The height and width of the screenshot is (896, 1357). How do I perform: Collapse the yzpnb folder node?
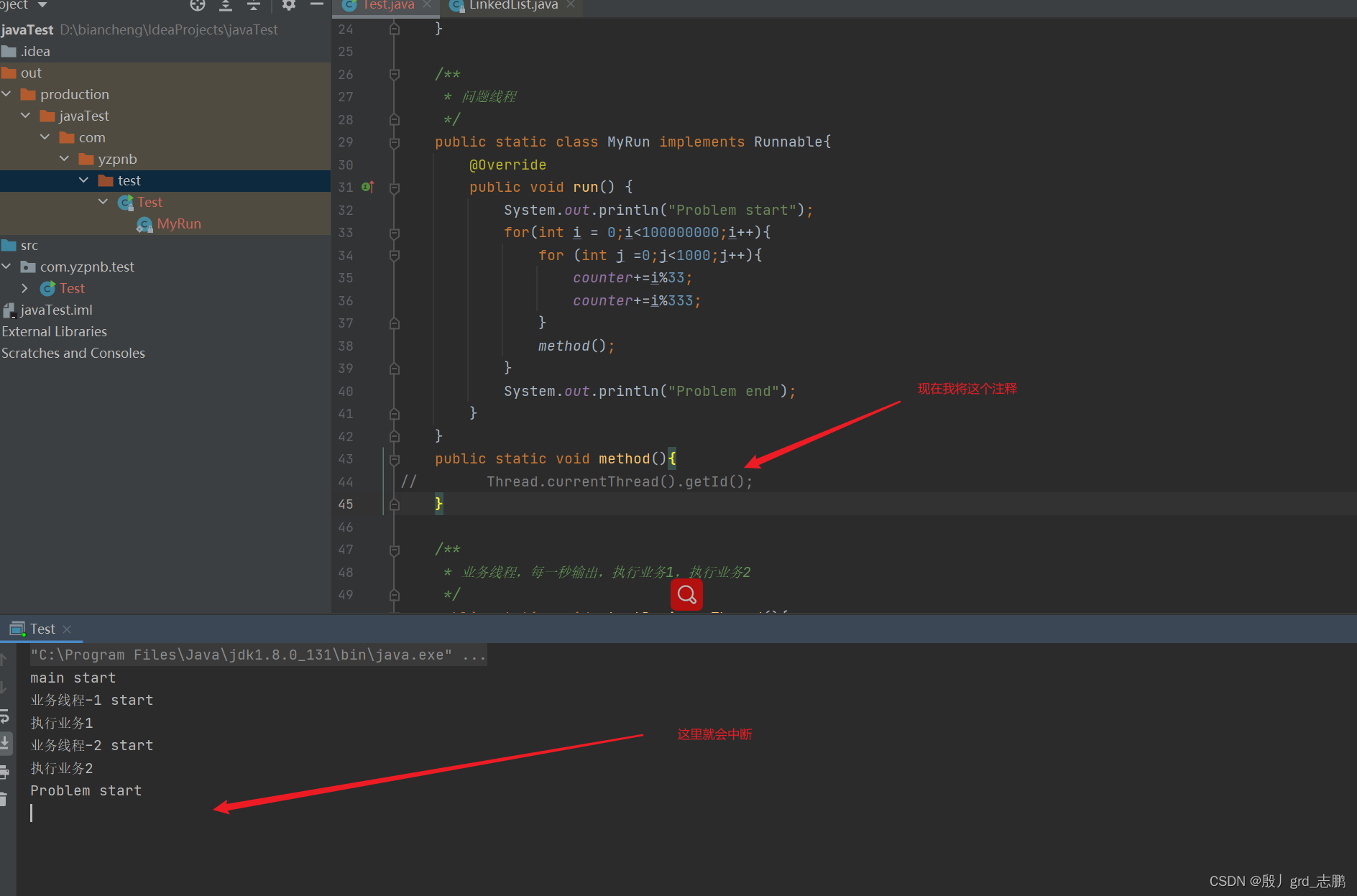65,159
